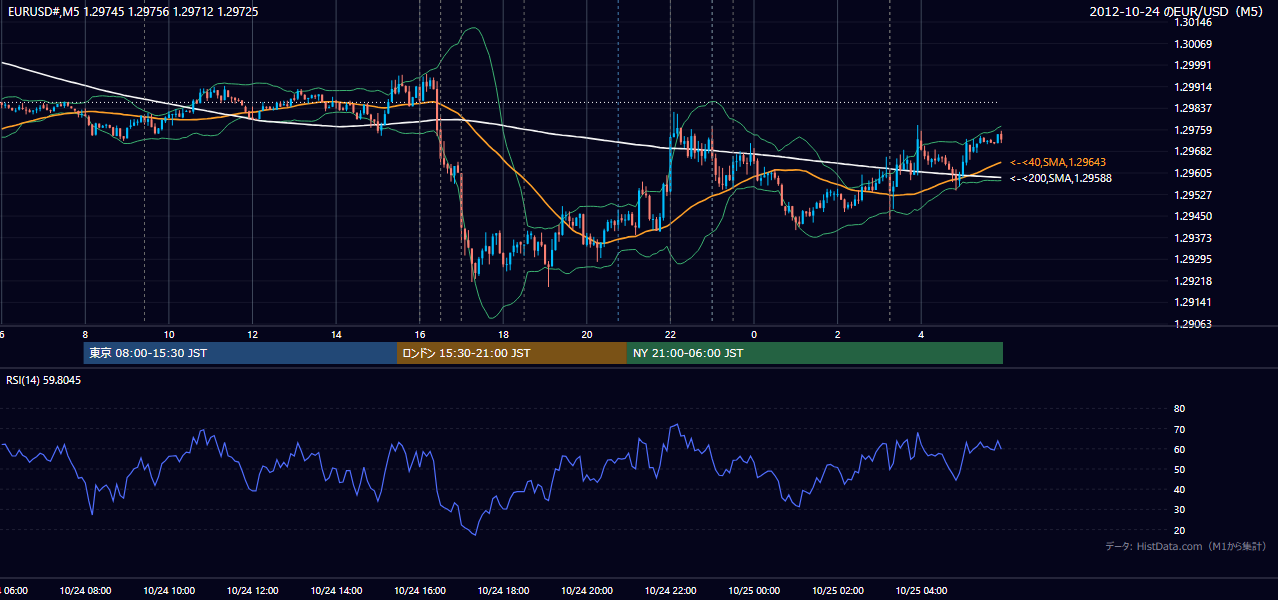Click the bottom axis date 10/24 22:00
Screen dimensions: 1278x600
click(670, 590)
